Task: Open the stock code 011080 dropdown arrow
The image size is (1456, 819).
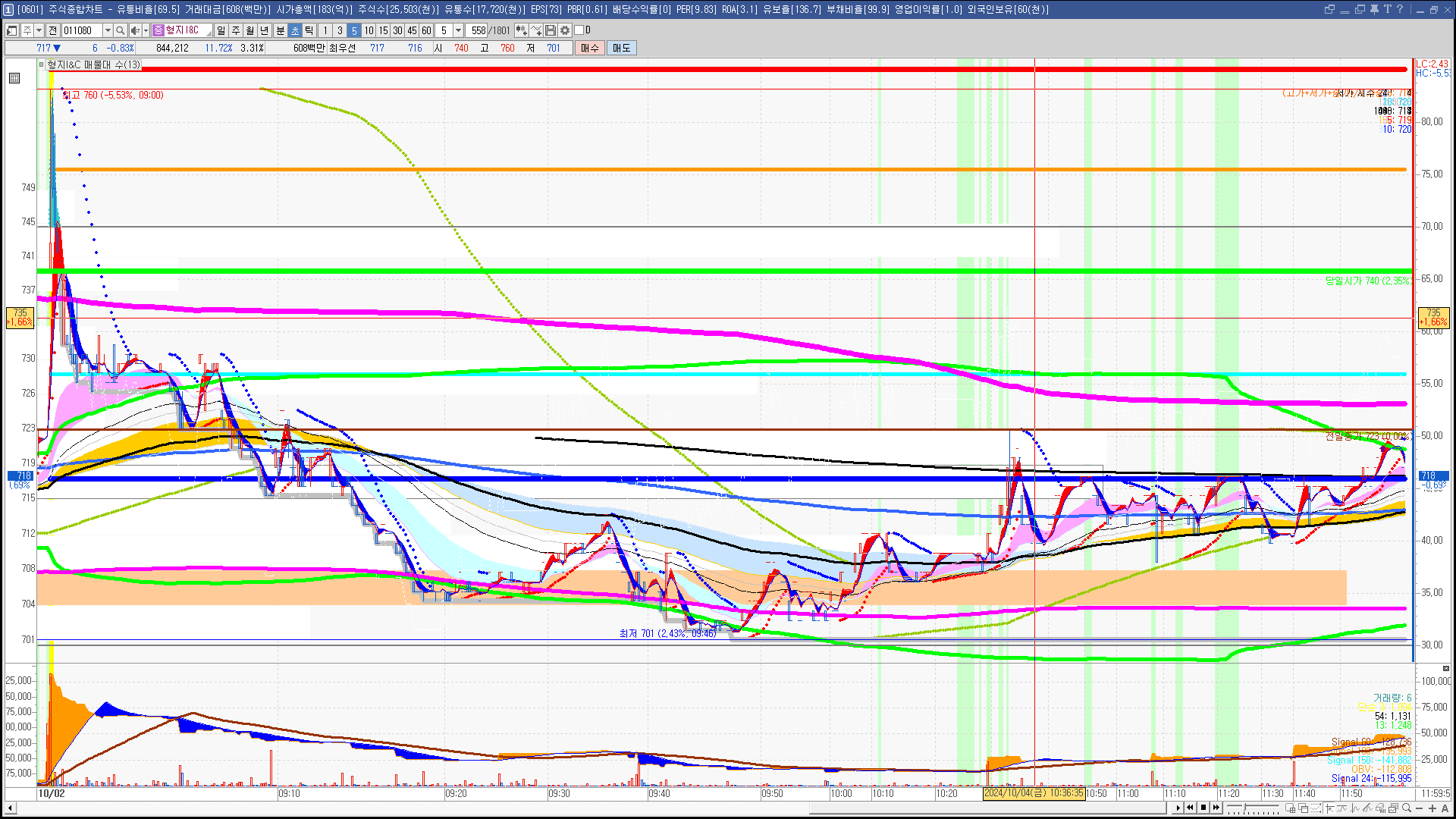Action: [108, 30]
